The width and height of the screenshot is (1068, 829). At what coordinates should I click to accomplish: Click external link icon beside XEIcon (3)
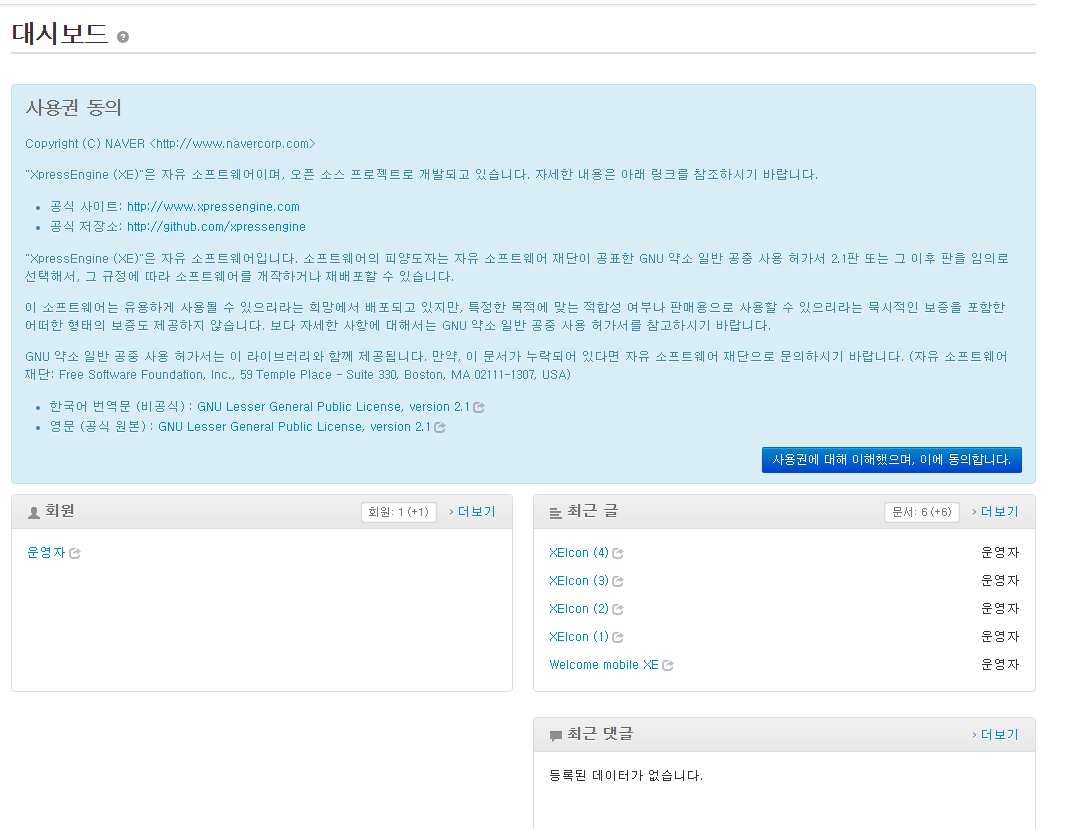pyautogui.click(x=618, y=581)
